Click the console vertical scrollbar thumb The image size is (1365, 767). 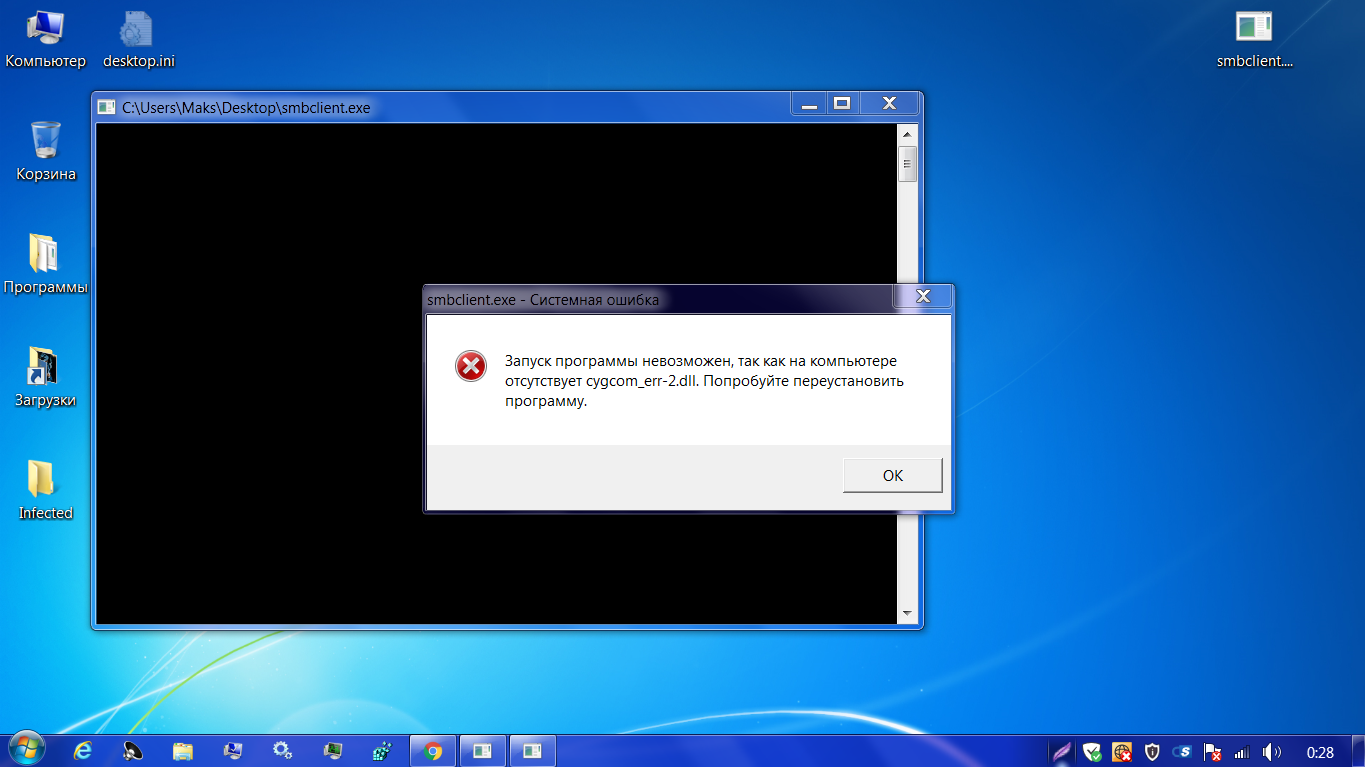click(x=907, y=163)
